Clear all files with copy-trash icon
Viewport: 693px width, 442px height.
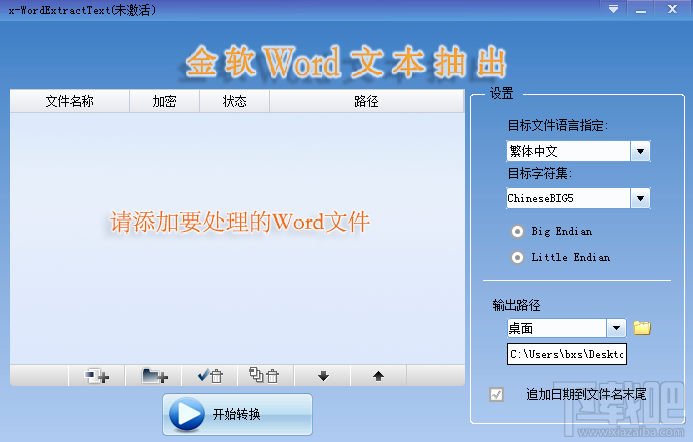266,376
